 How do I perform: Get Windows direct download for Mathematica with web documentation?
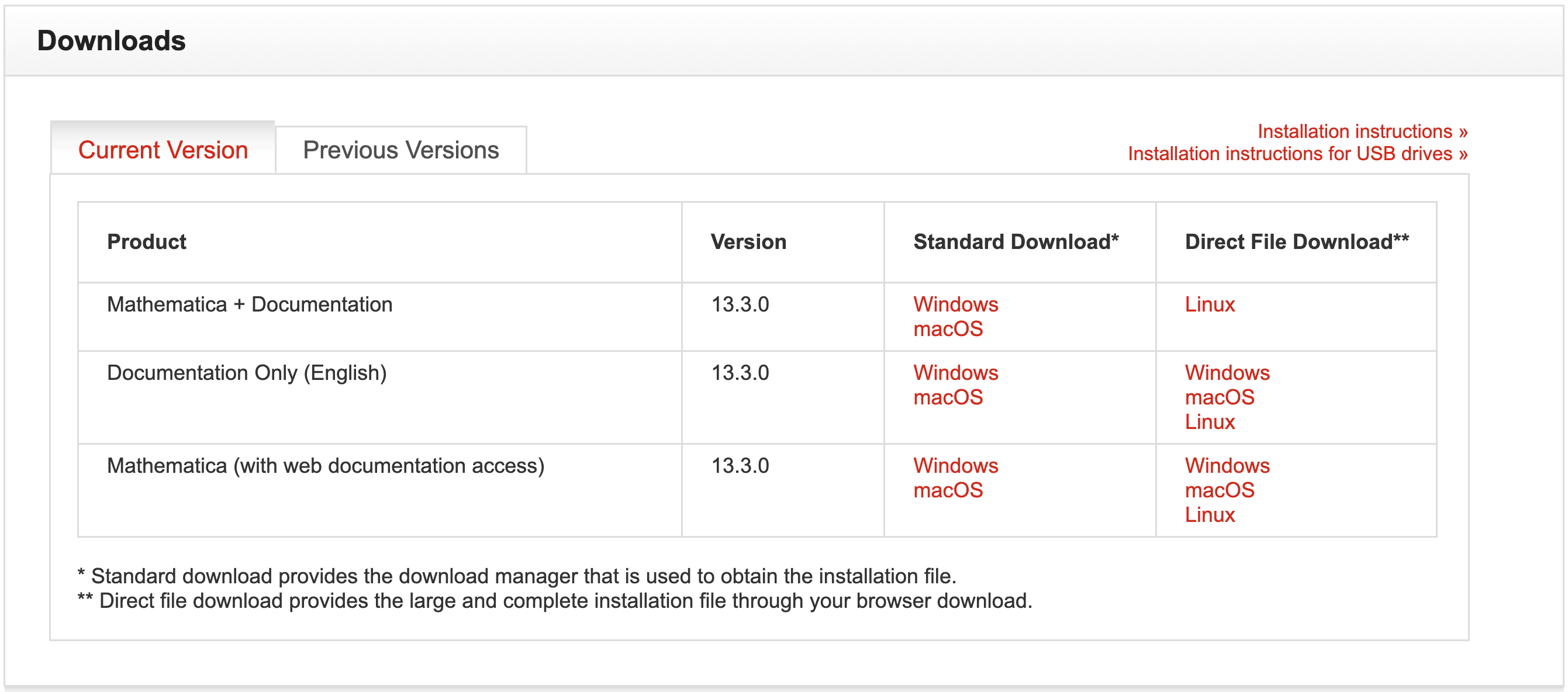(x=1227, y=466)
